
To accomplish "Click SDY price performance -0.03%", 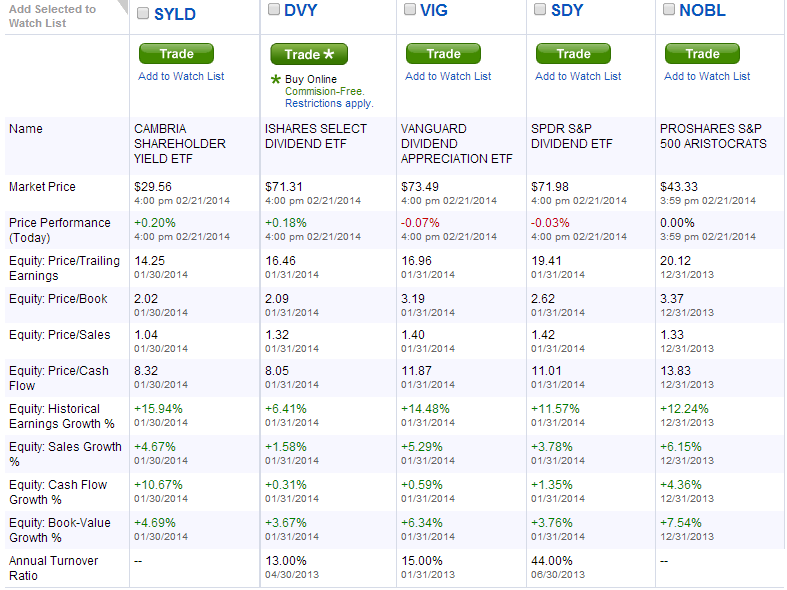I will (551, 223).
